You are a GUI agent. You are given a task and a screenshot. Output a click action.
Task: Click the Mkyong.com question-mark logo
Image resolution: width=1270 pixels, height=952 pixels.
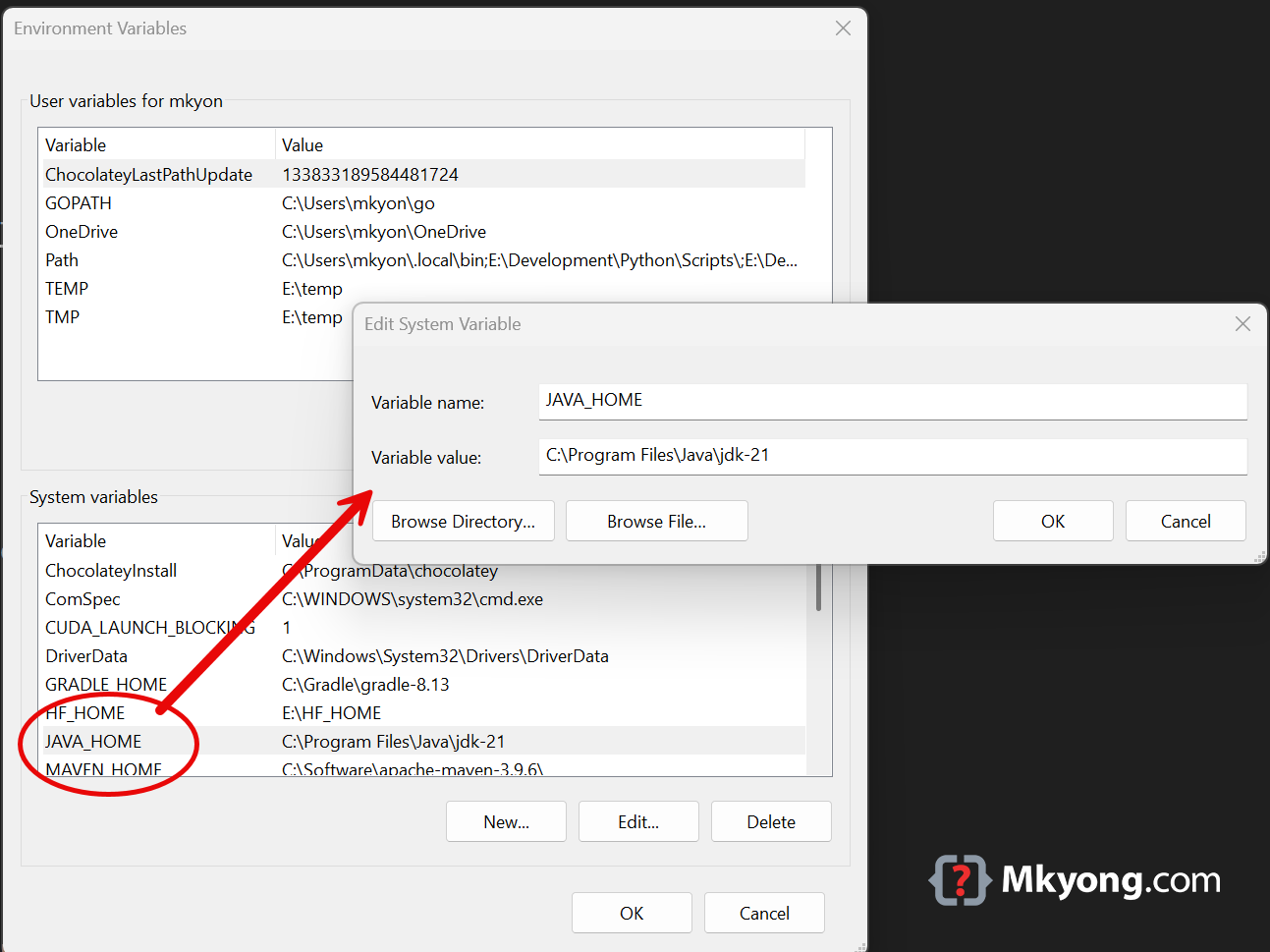[x=960, y=880]
